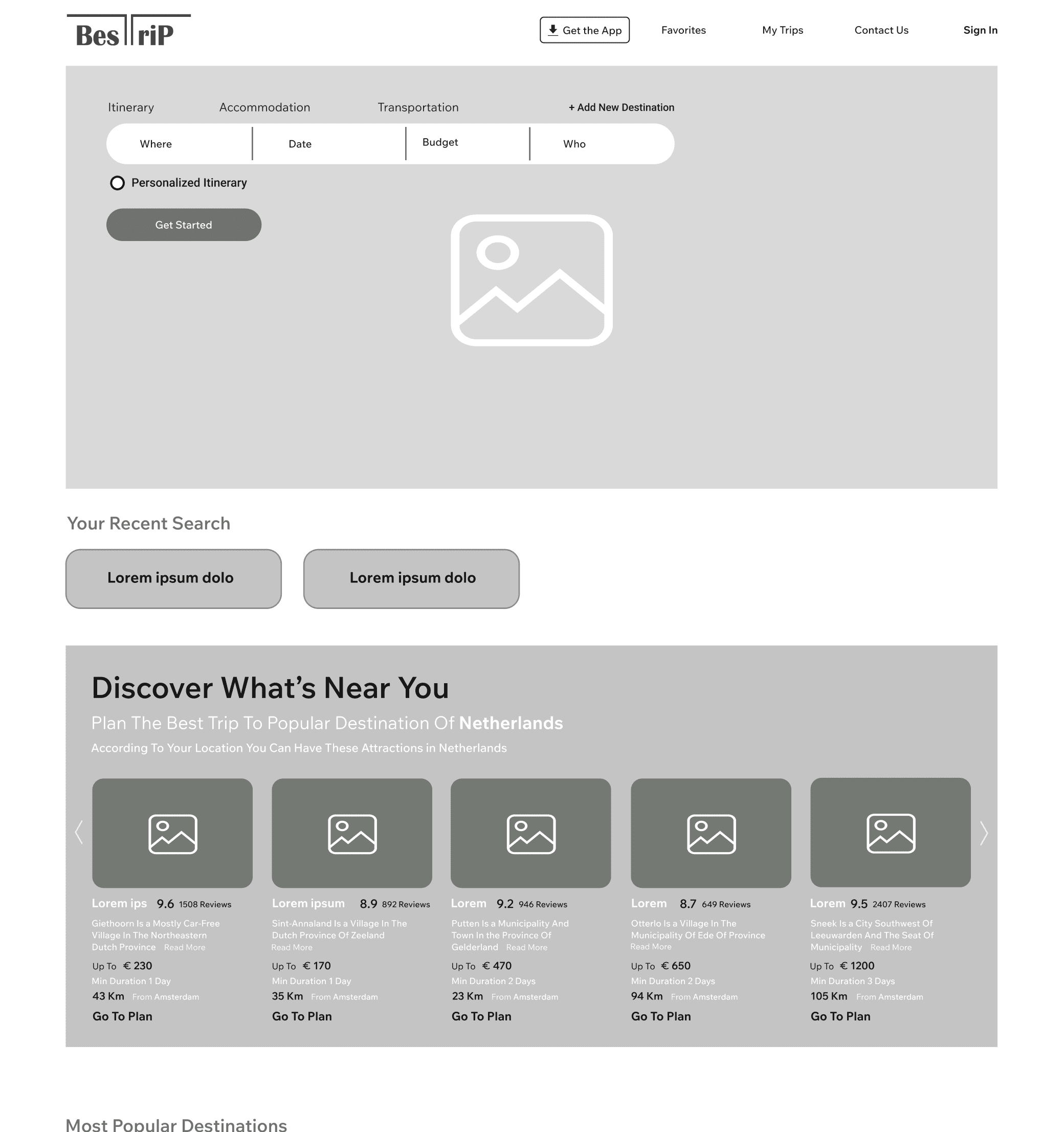Click the download icon in Get the App
This screenshot has width=1064, height=1132.
tap(552, 30)
